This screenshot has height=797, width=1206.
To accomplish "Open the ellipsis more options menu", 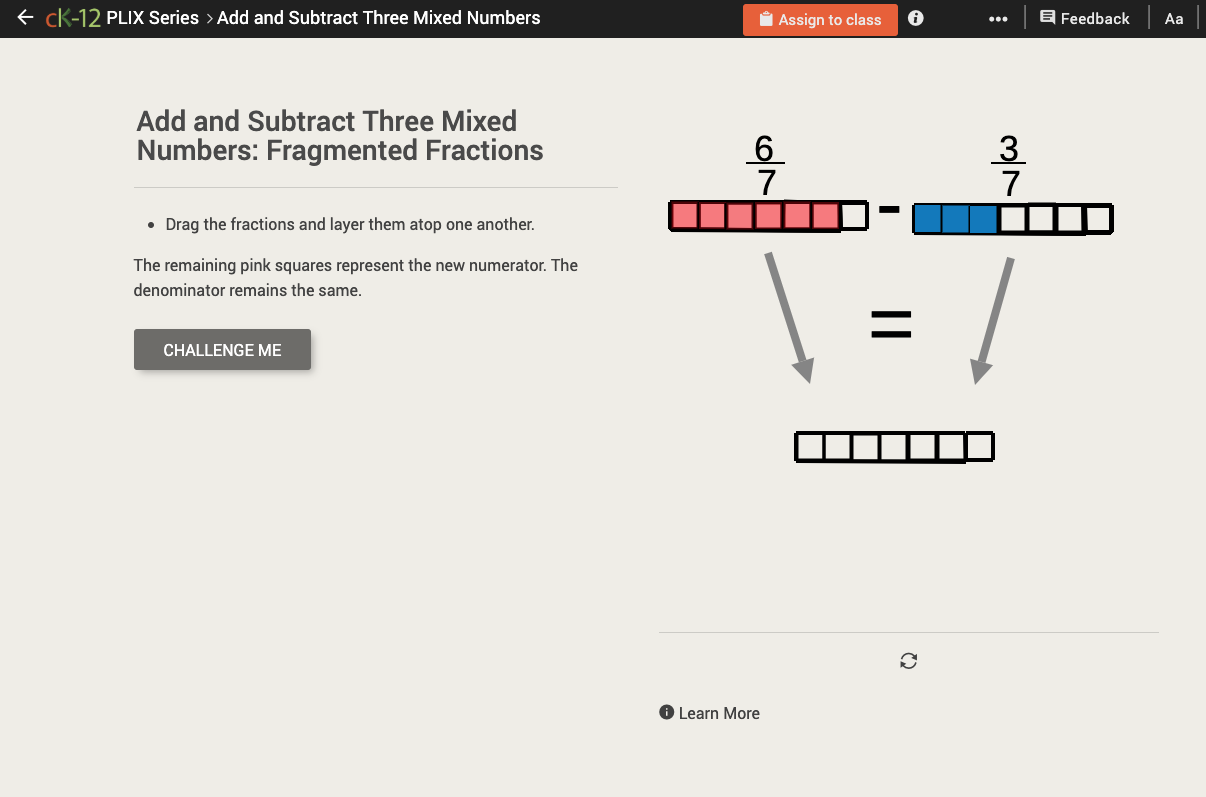I will [x=998, y=18].
